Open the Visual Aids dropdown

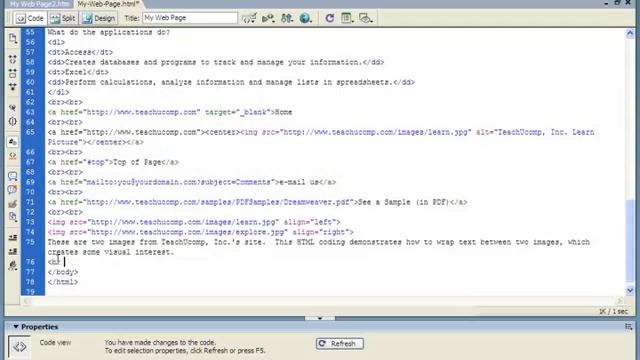tap(365, 18)
